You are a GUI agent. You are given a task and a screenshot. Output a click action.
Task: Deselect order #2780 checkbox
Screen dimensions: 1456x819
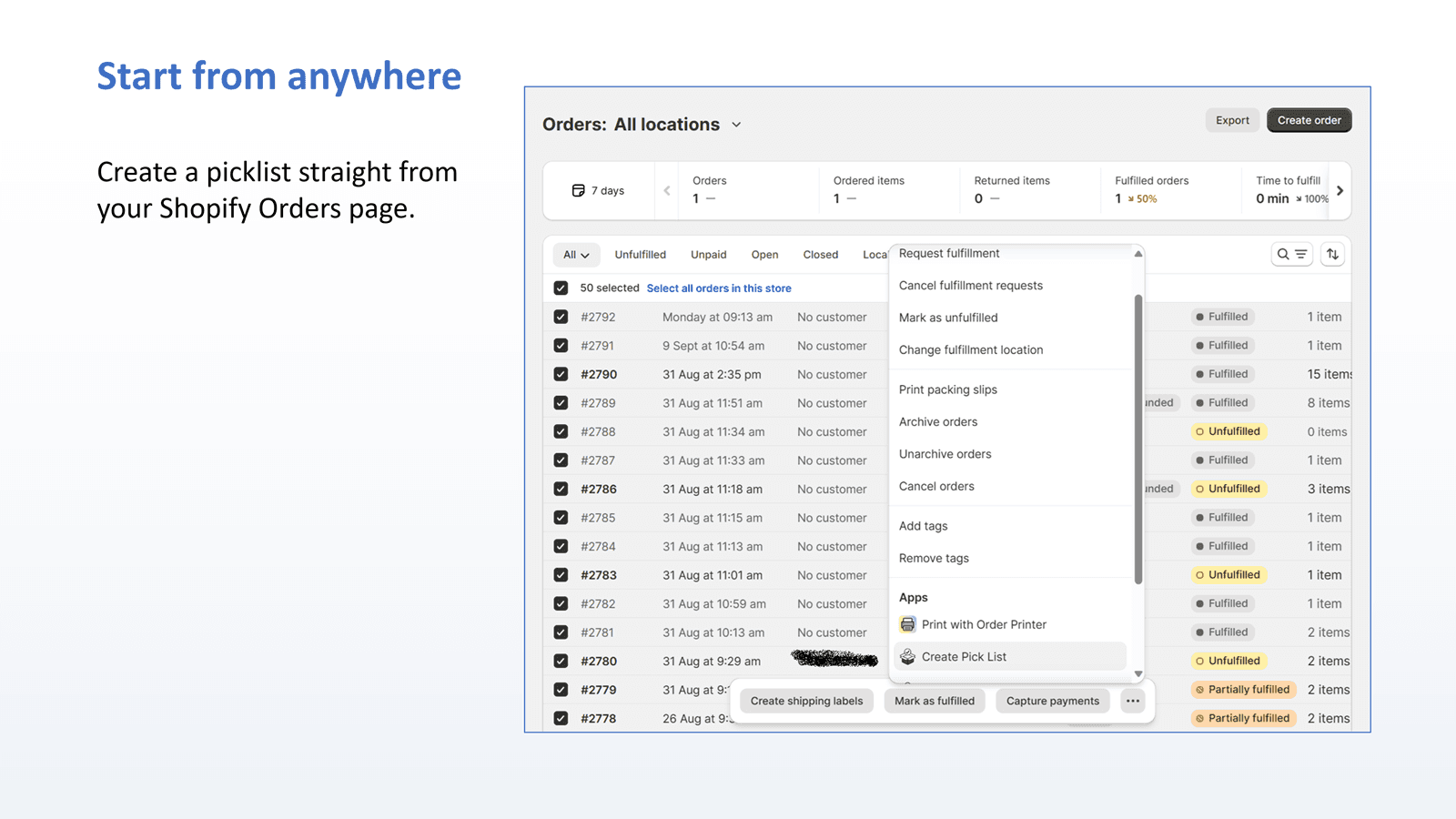click(x=561, y=662)
